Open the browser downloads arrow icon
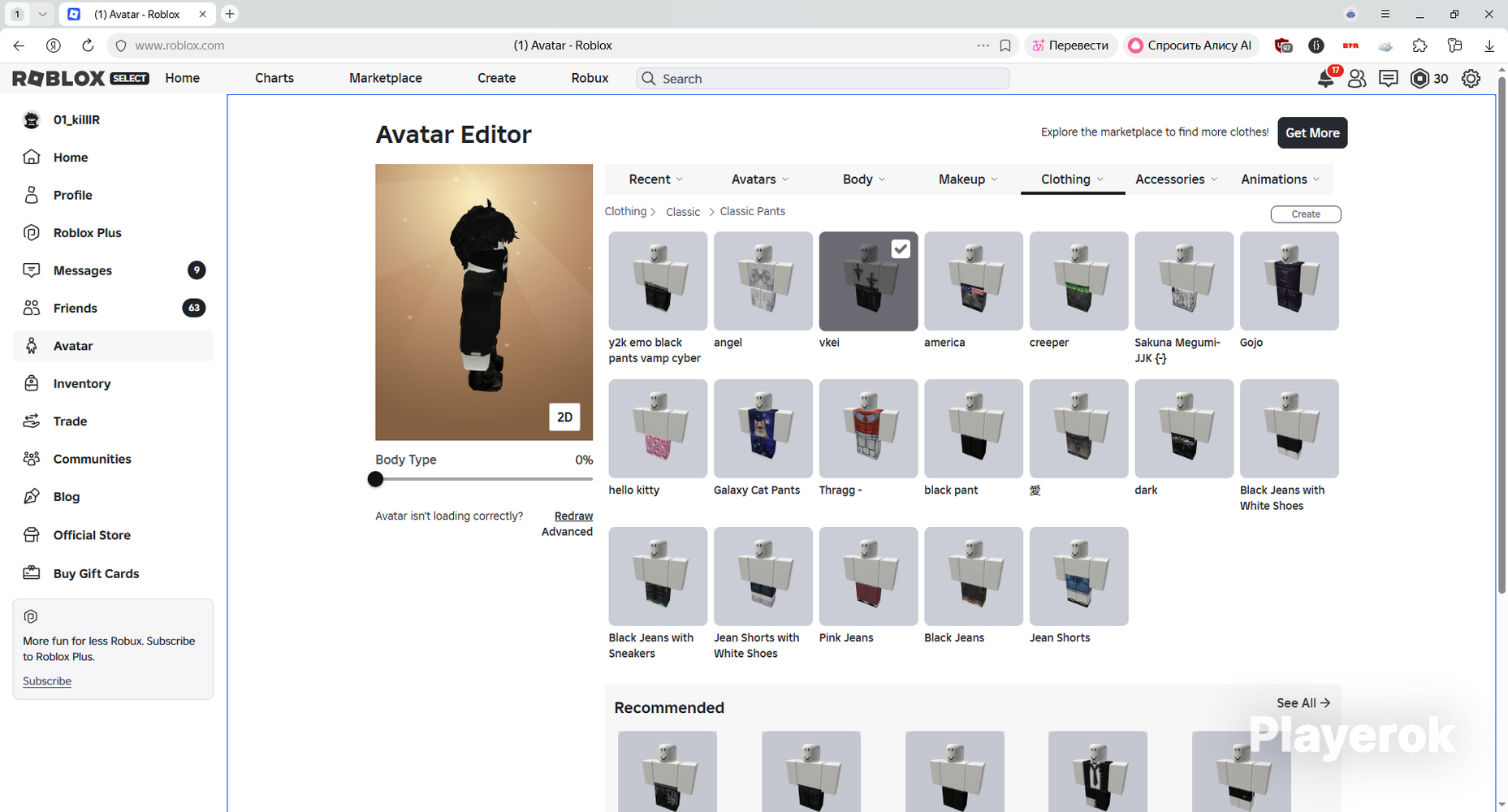 coord(1489,45)
